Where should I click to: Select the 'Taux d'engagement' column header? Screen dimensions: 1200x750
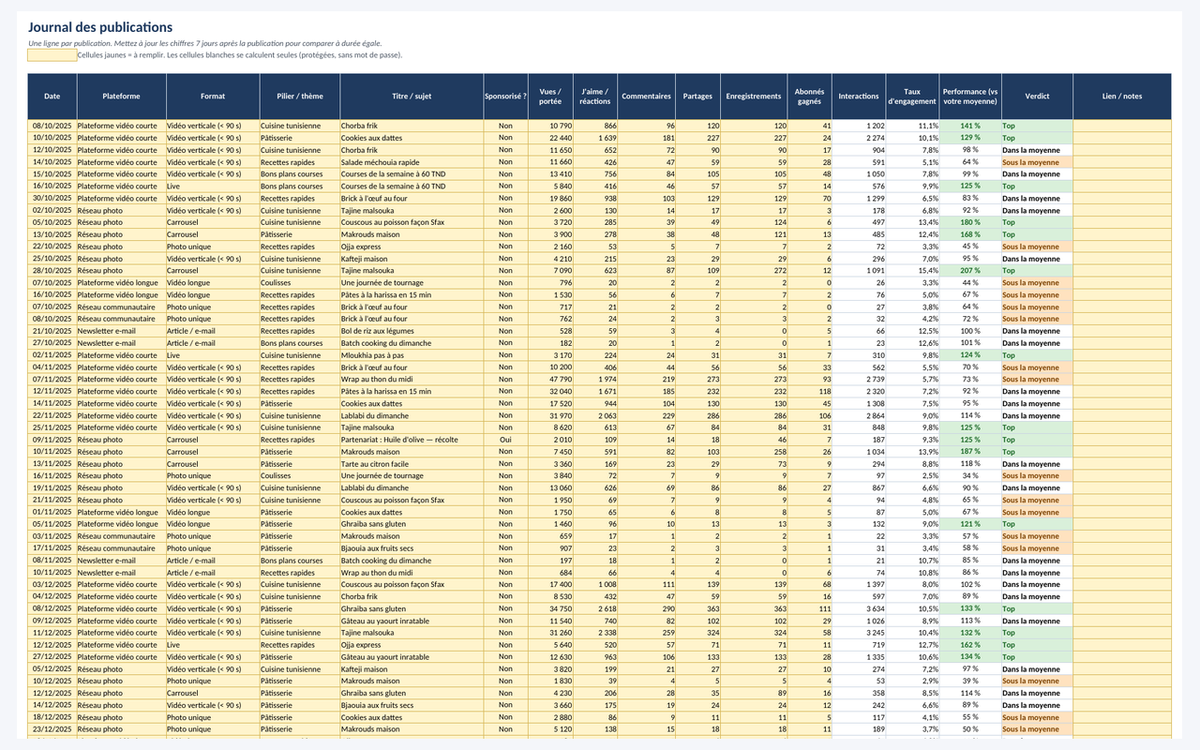point(912,96)
